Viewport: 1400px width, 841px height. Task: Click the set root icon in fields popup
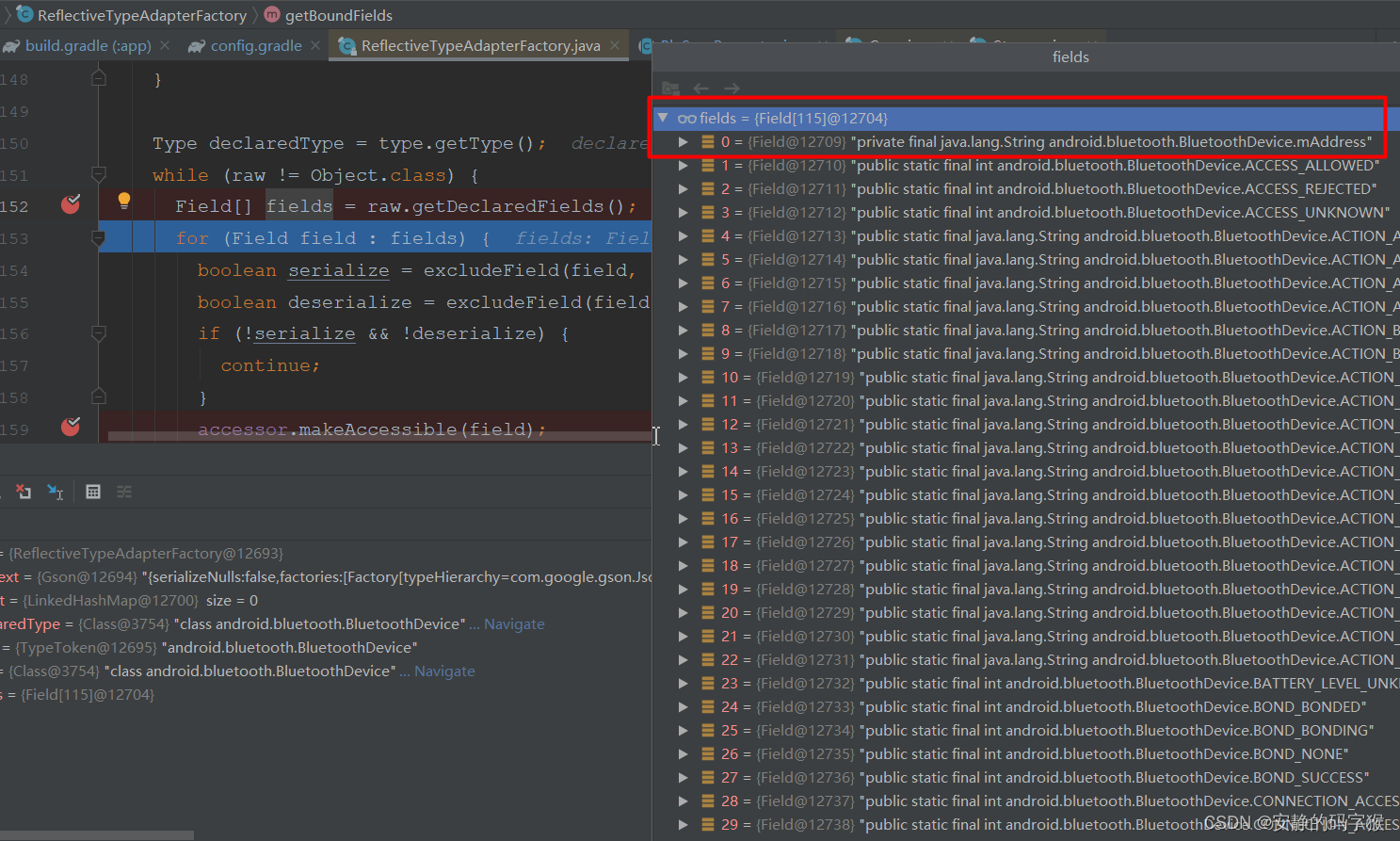(670, 89)
